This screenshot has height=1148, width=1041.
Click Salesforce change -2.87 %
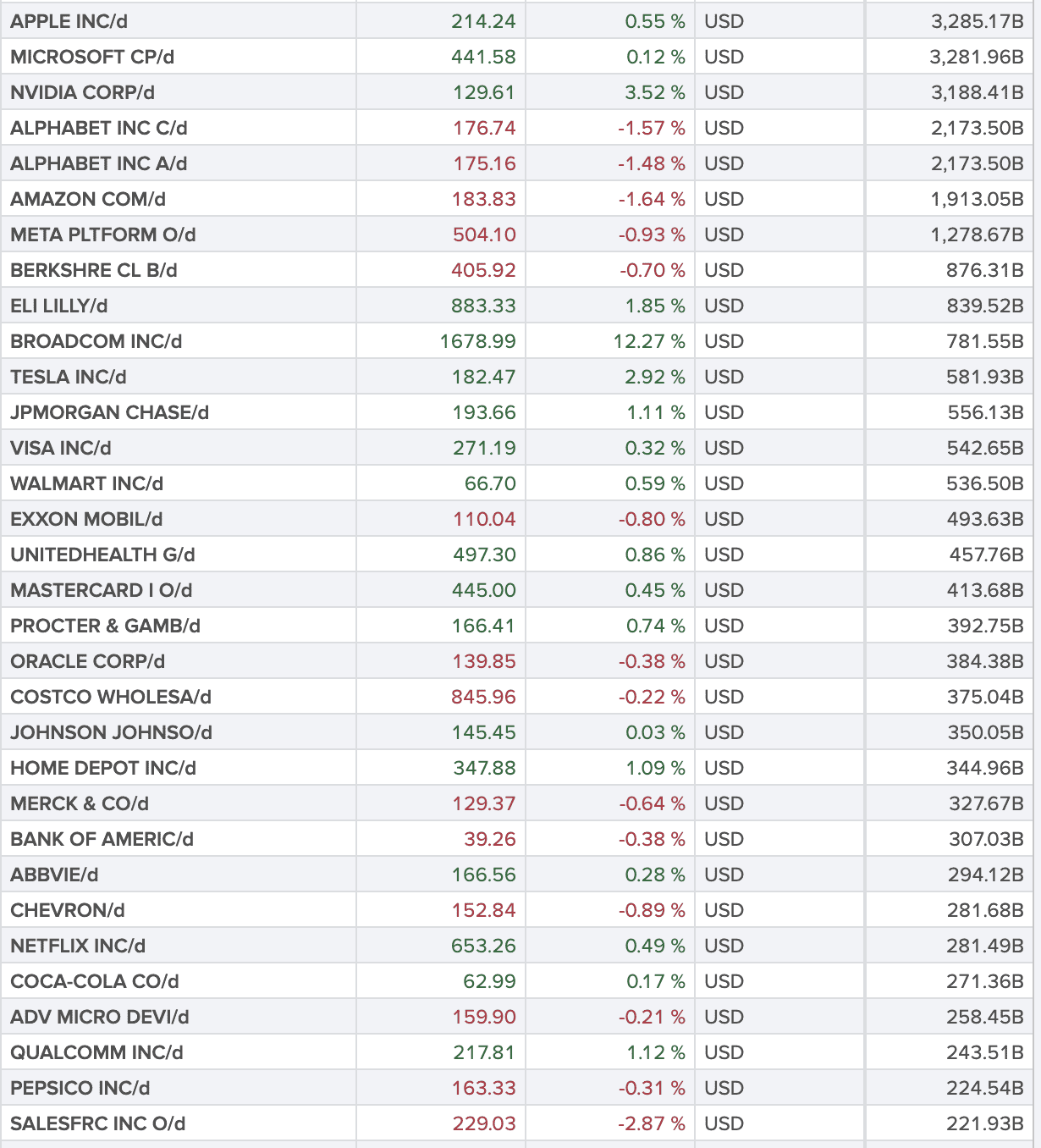click(x=652, y=1123)
